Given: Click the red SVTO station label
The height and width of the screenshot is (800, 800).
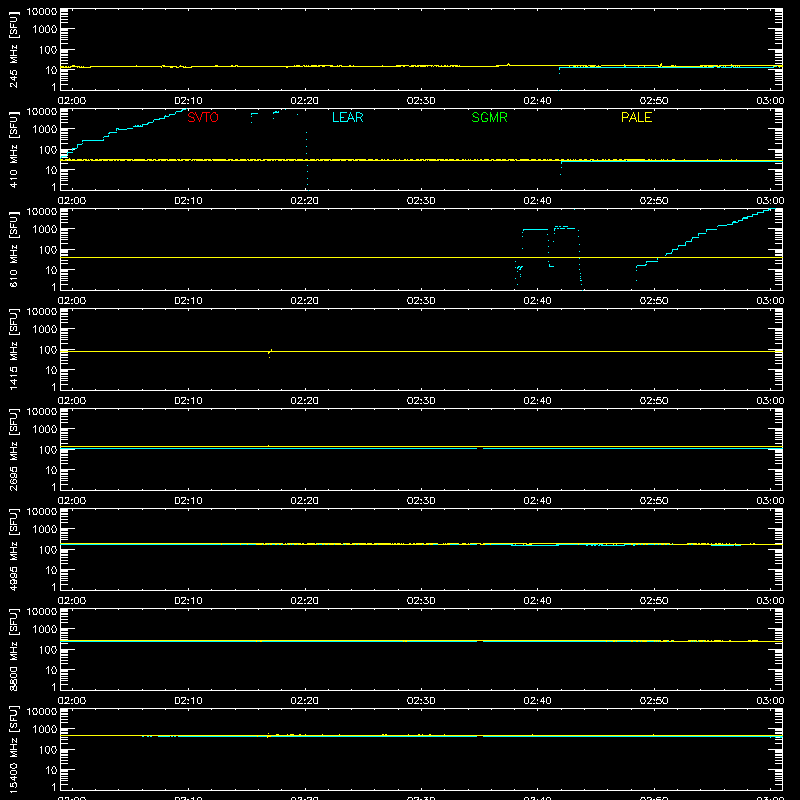Looking at the screenshot, I should click(203, 117).
